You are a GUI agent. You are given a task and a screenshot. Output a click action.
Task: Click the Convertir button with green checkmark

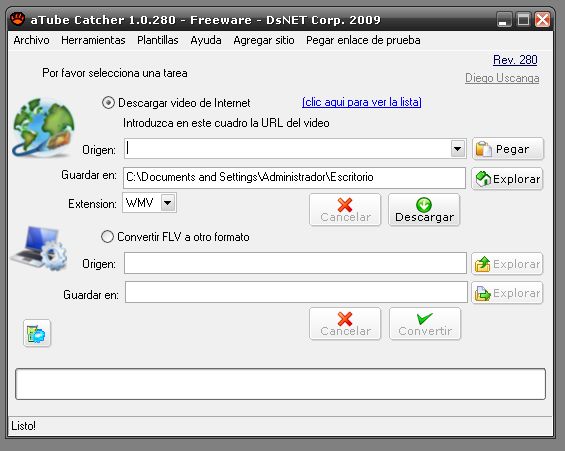[x=425, y=323]
